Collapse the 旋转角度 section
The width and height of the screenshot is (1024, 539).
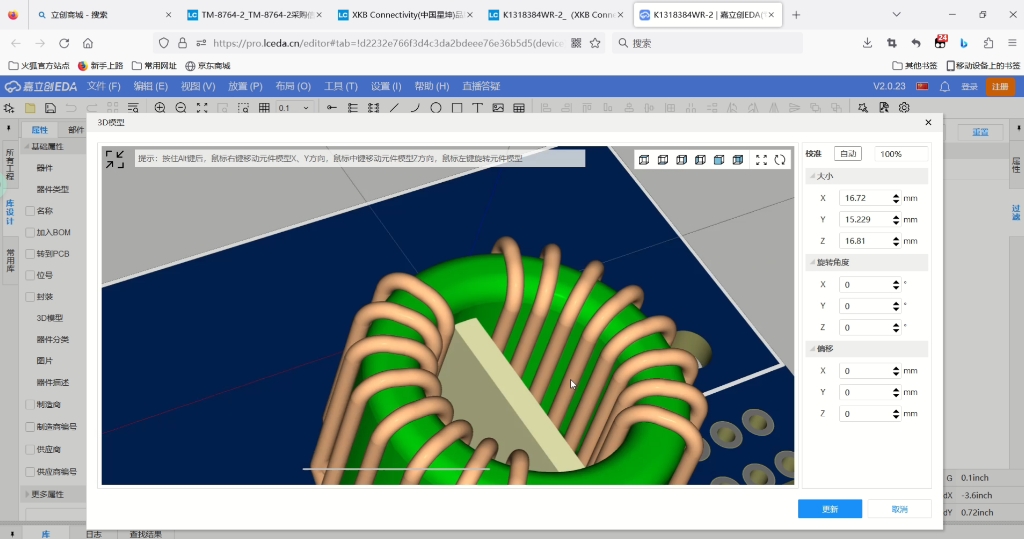[812, 263]
